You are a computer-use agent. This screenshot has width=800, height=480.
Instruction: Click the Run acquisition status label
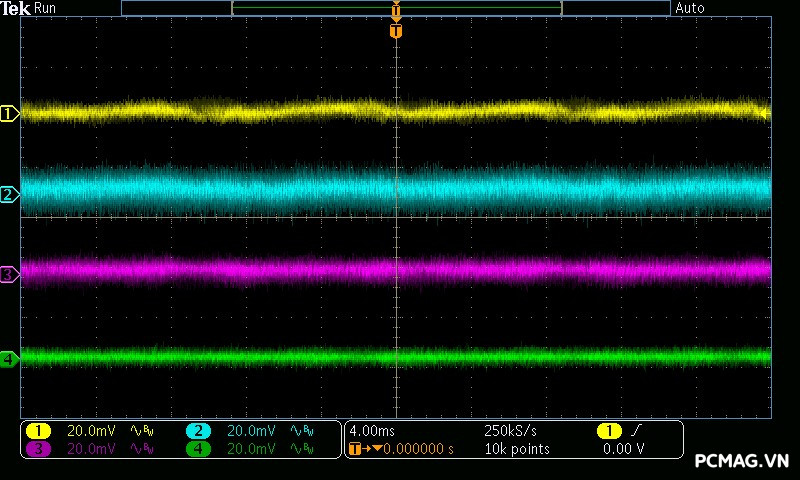pyautogui.click(x=46, y=8)
